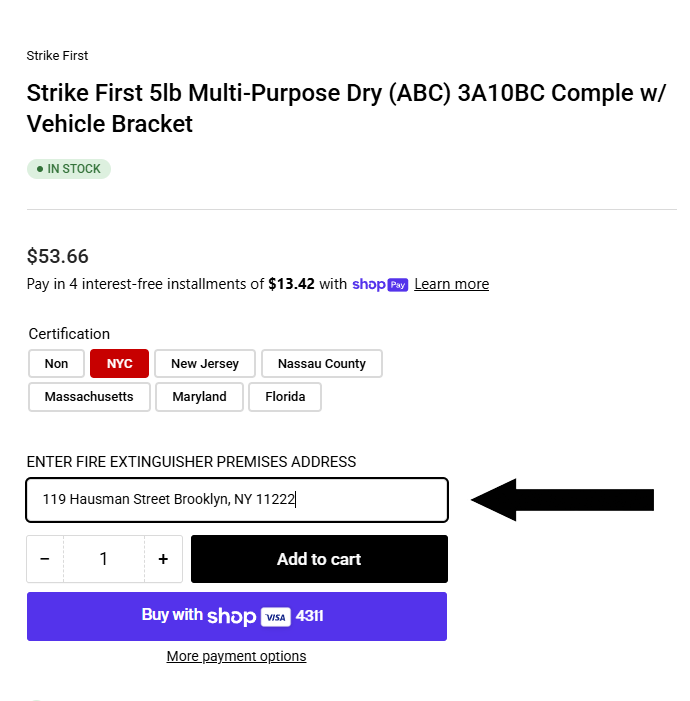The height and width of the screenshot is (701, 690).
Task: Select the Non certification option
Action: pos(56,363)
